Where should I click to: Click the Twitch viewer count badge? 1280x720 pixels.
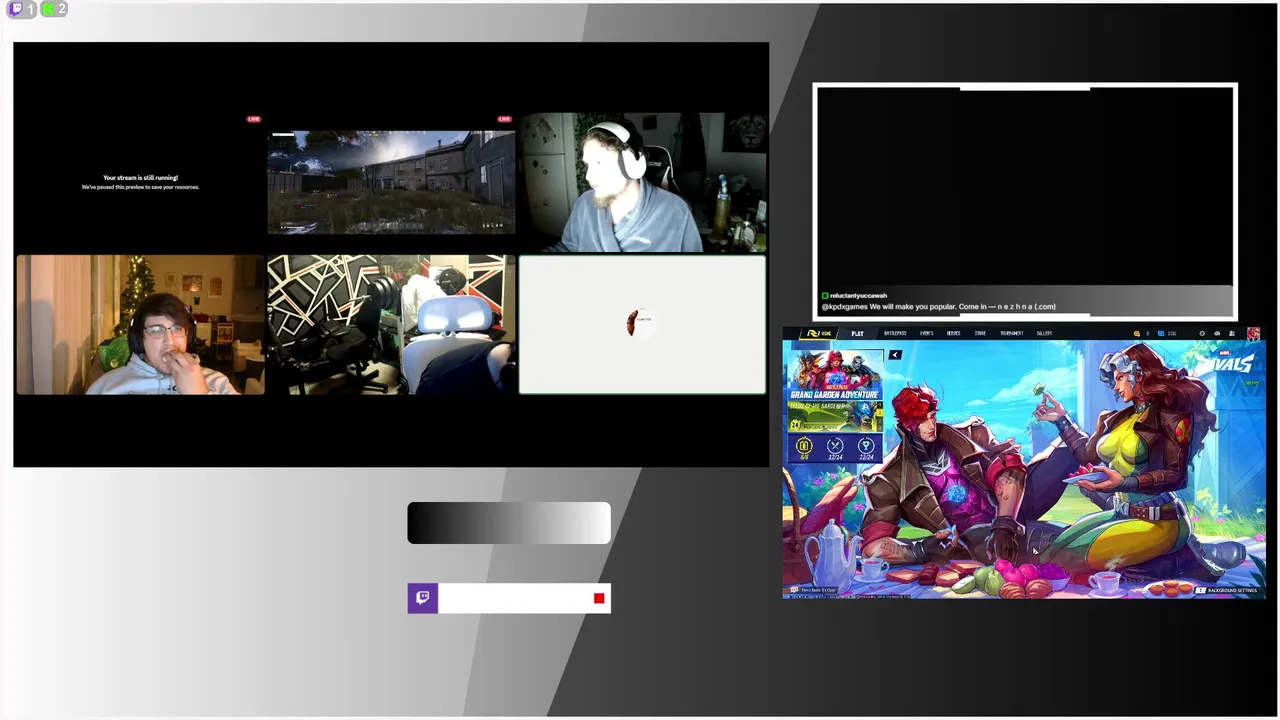tap(22, 9)
